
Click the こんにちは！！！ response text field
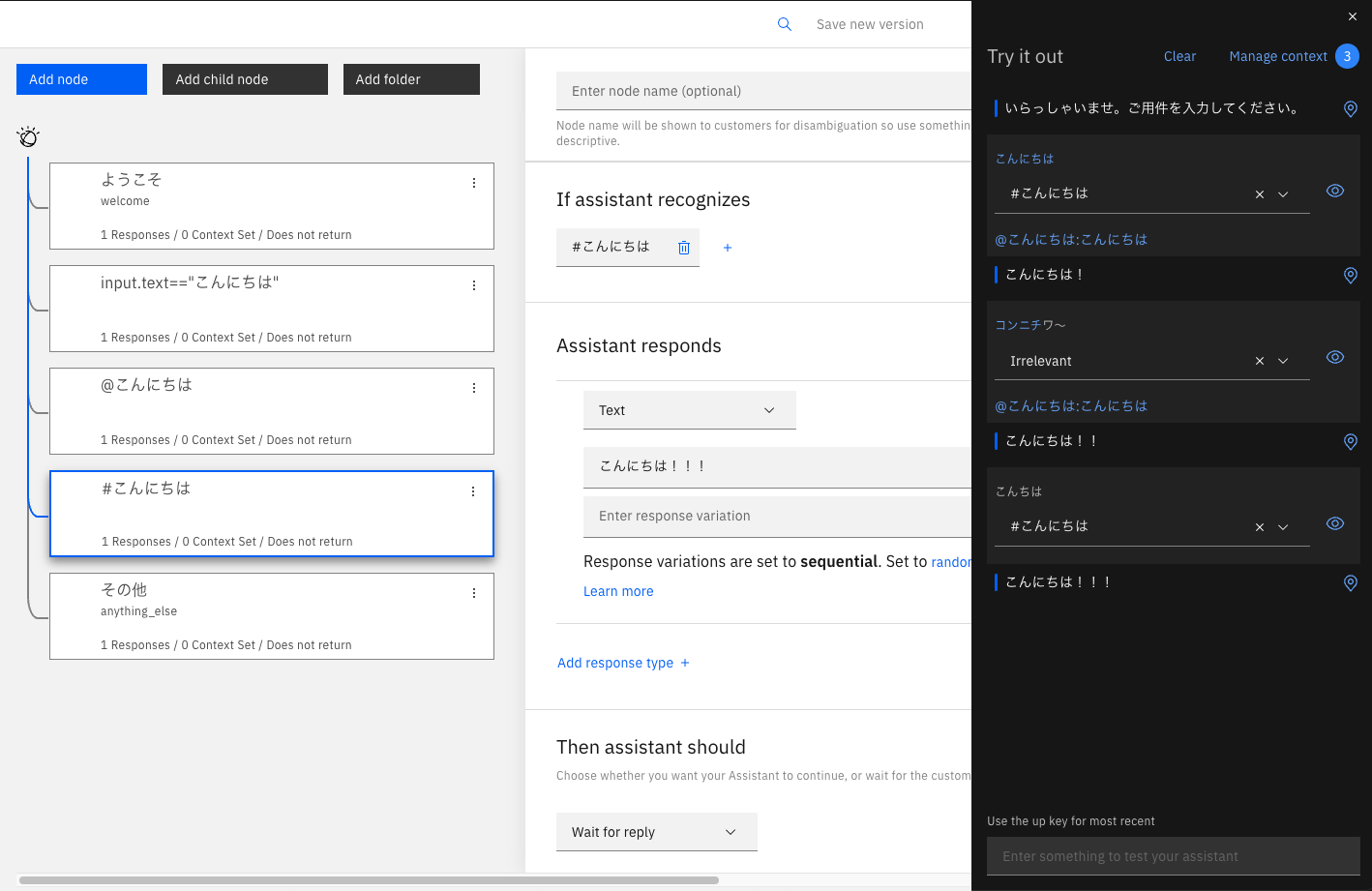coord(777,466)
